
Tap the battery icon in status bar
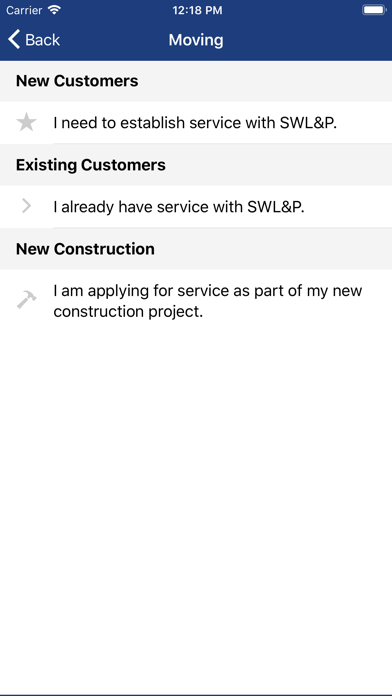(x=373, y=10)
